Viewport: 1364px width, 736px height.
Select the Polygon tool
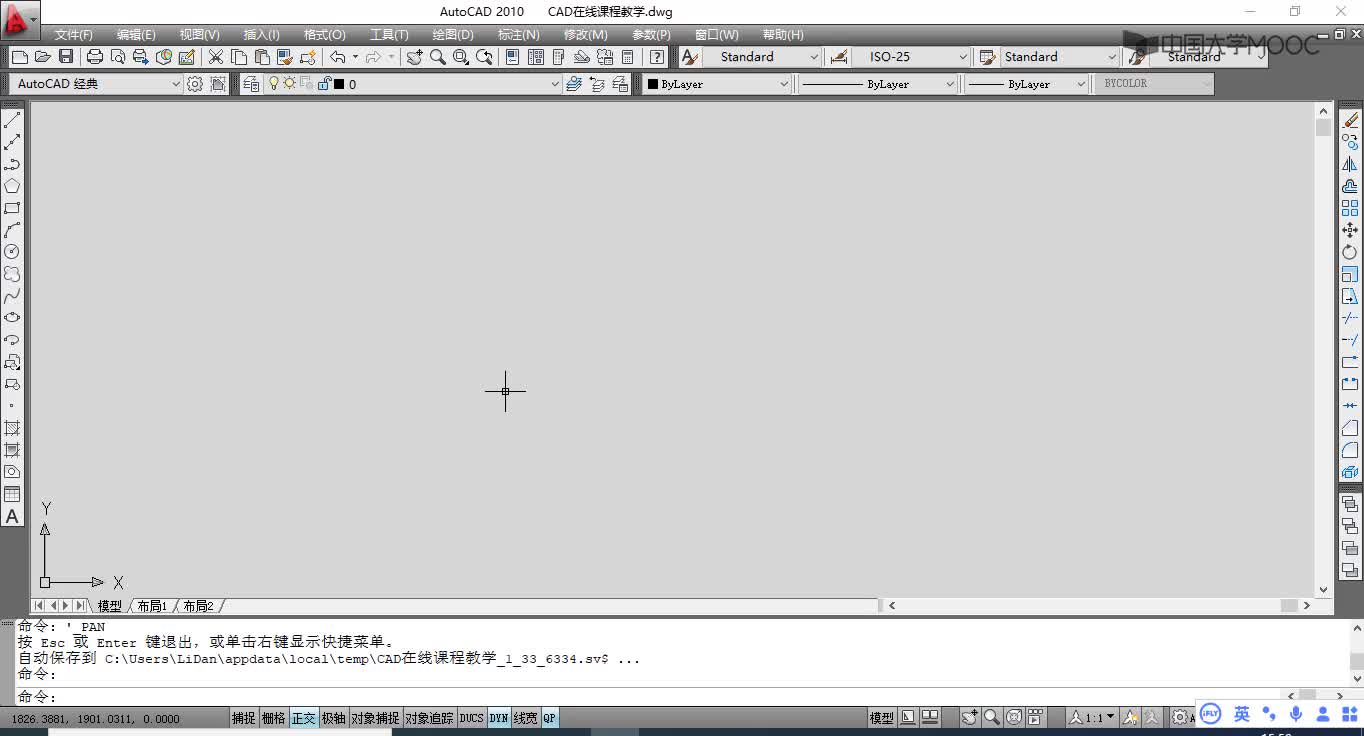click(12, 186)
